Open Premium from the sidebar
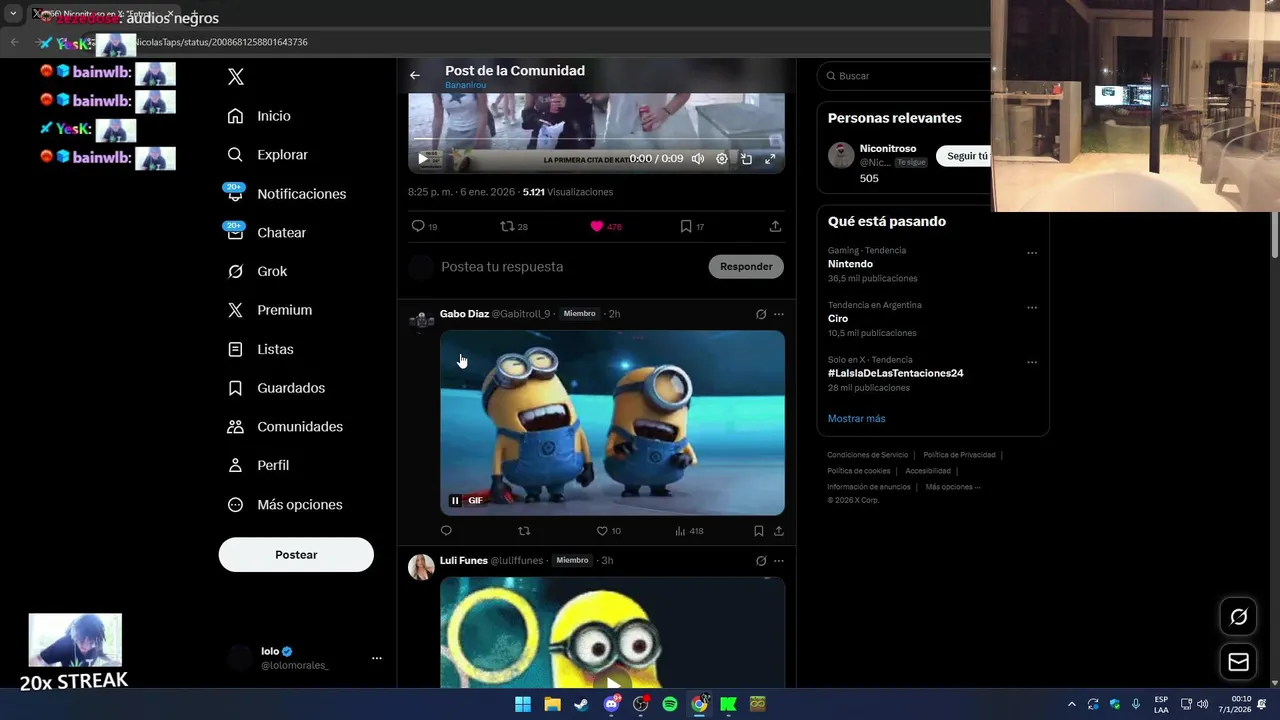Screen dimensions: 1280x720 tap(269, 310)
